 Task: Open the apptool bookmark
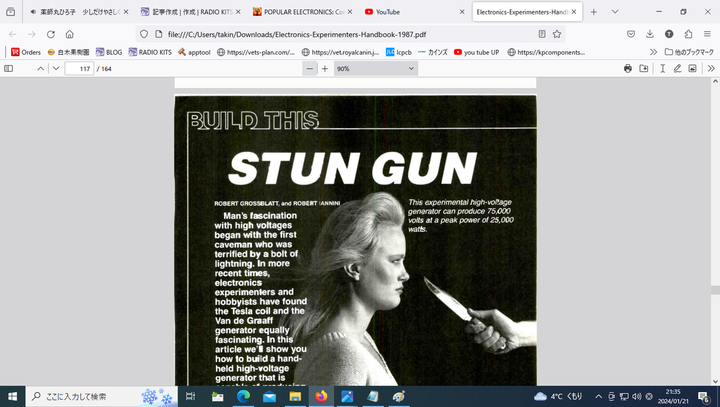tap(194, 52)
